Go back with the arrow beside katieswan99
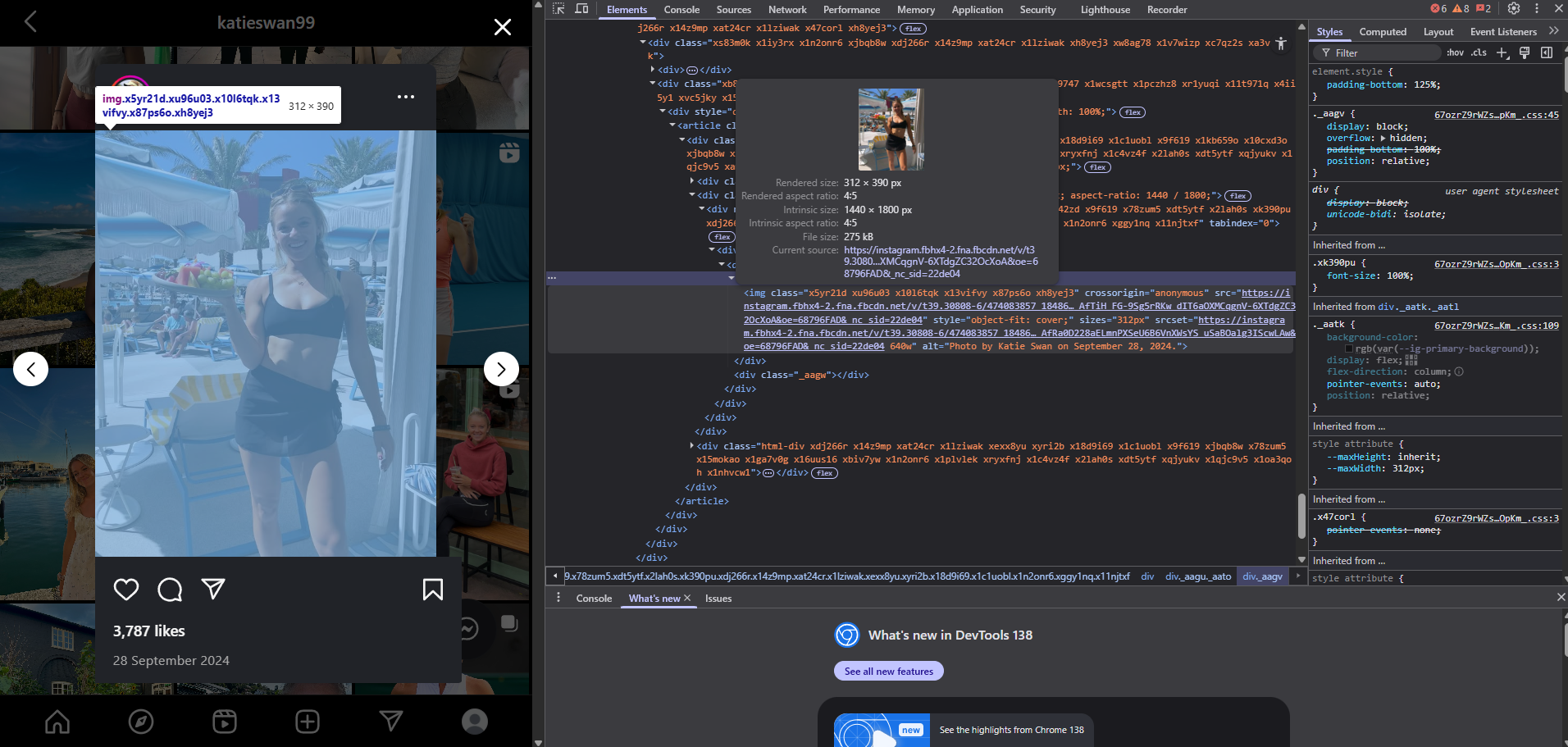This screenshot has height=747, width=1568. pyautogui.click(x=30, y=22)
